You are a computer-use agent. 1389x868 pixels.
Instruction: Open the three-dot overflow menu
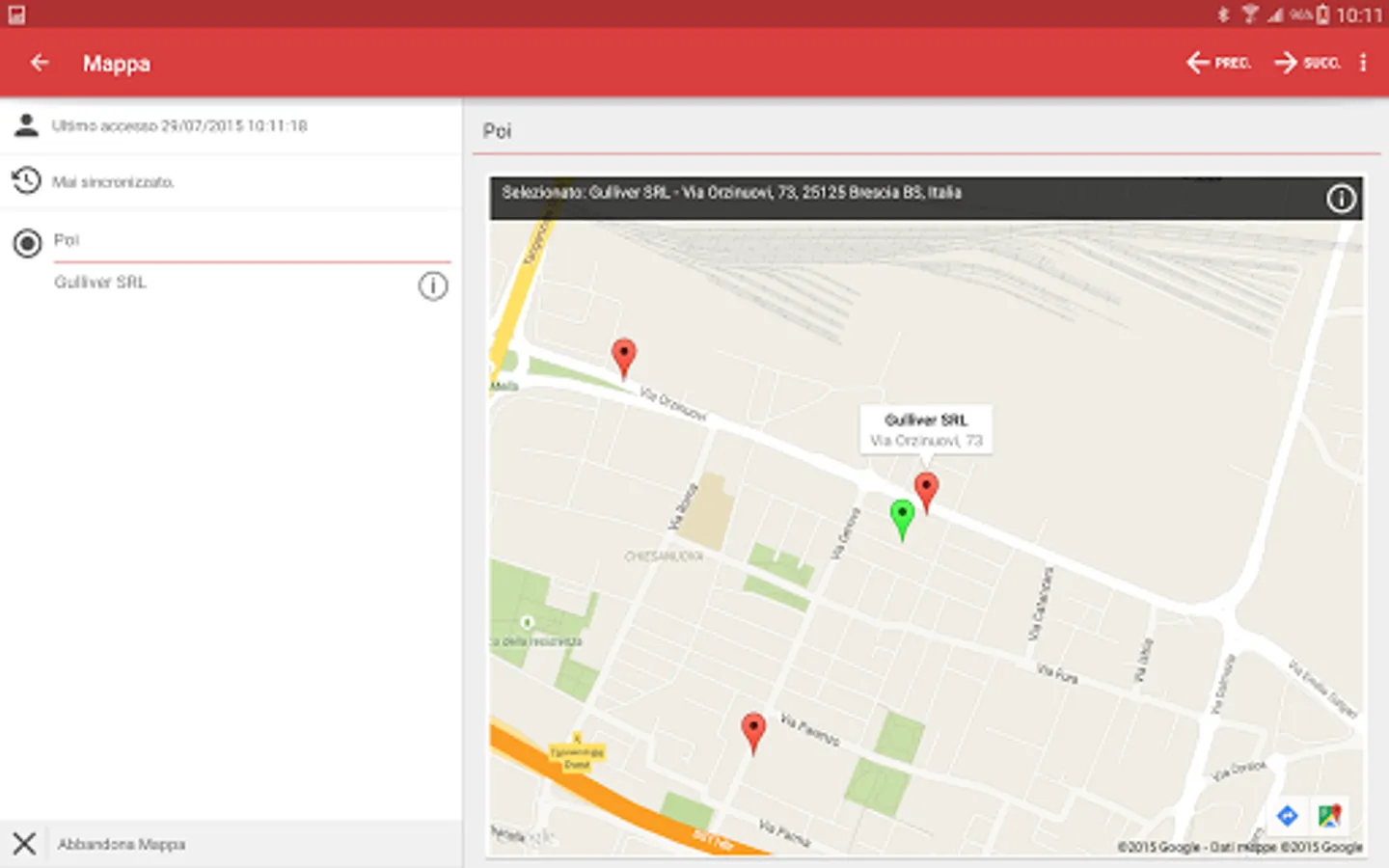pyautogui.click(x=1363, y=63)
